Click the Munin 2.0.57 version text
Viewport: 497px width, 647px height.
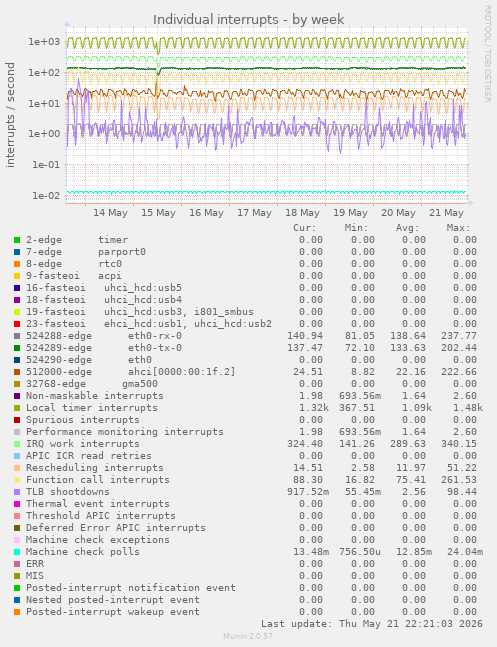[x=248, y=636]
